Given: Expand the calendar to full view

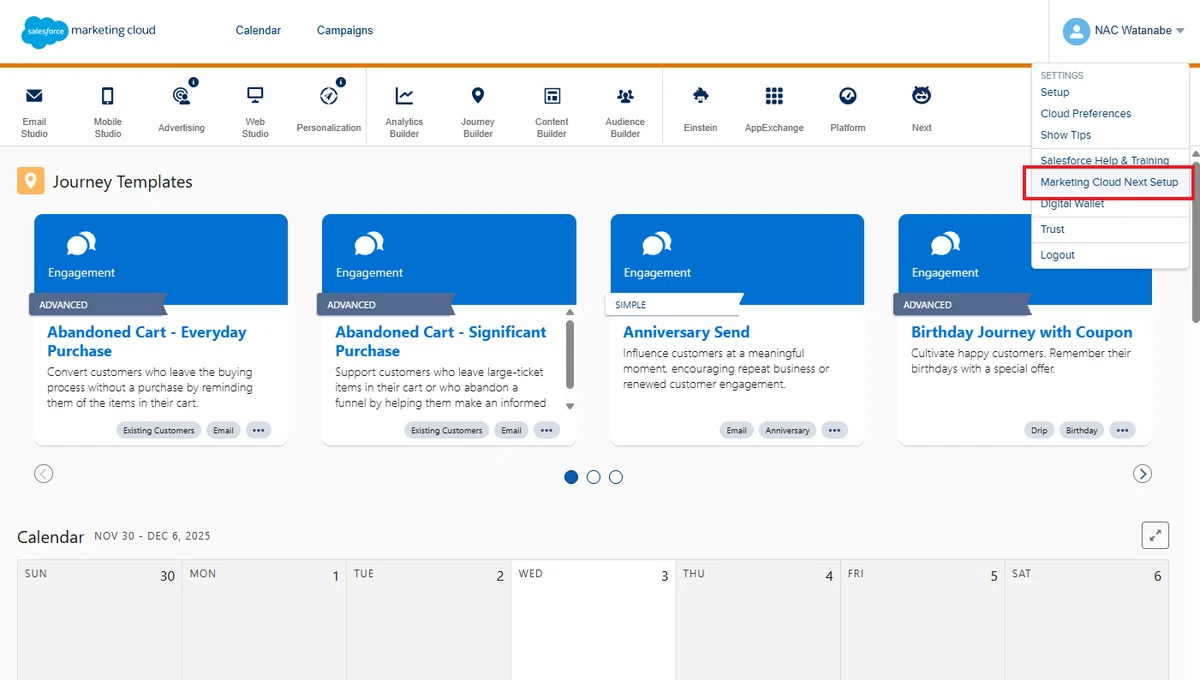Looking at the screenshot, I should pyautogui.click(x=1155, y=535).
